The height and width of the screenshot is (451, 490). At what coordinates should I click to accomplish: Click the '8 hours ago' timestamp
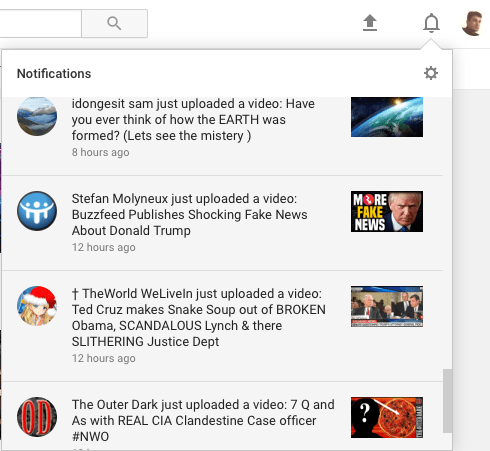pos(100,152)
